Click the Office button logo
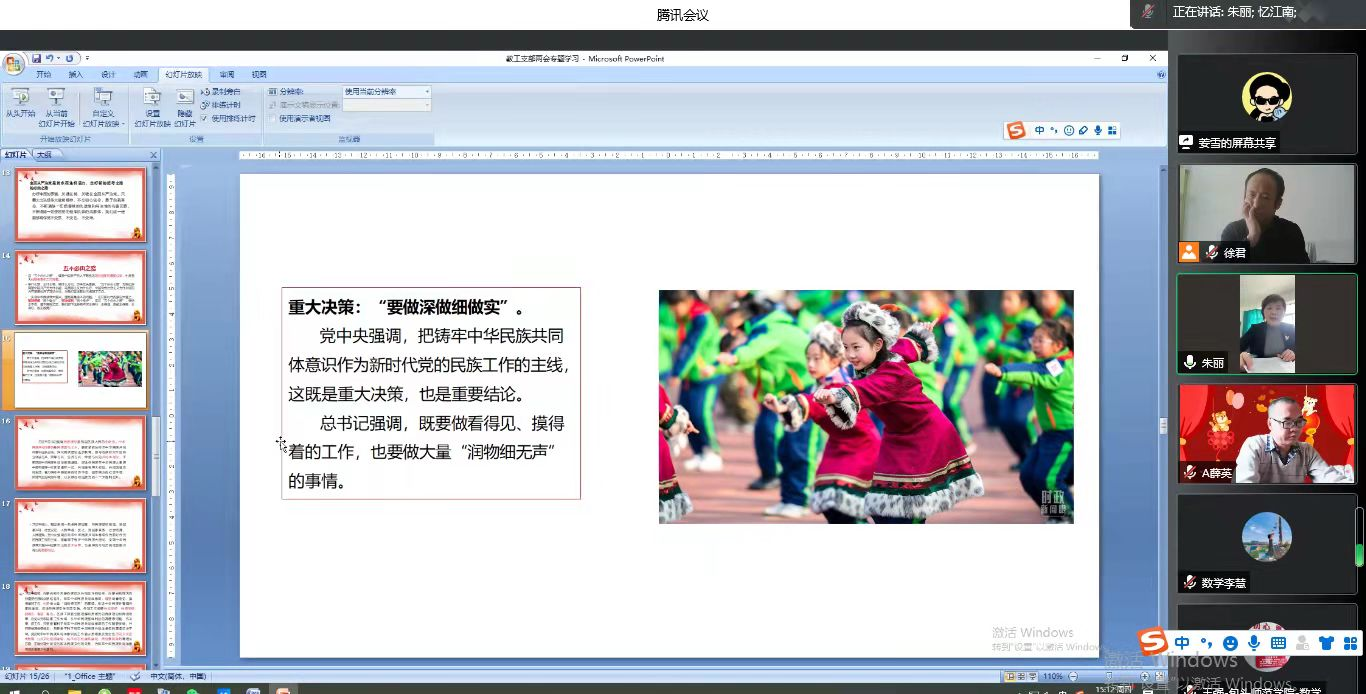 [x=13, y=64]
